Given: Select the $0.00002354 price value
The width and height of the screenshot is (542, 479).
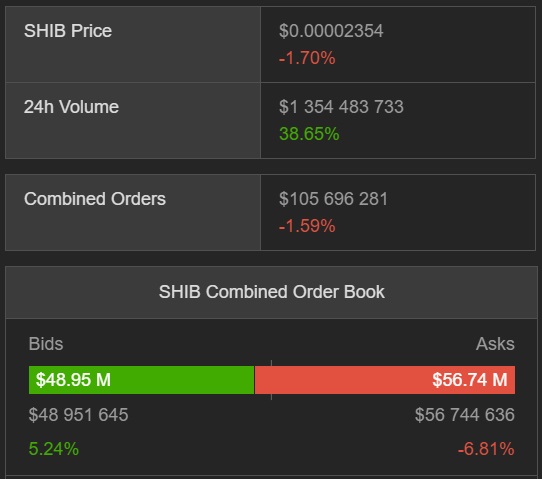Looking at the screenshot, I should [331, 31].
